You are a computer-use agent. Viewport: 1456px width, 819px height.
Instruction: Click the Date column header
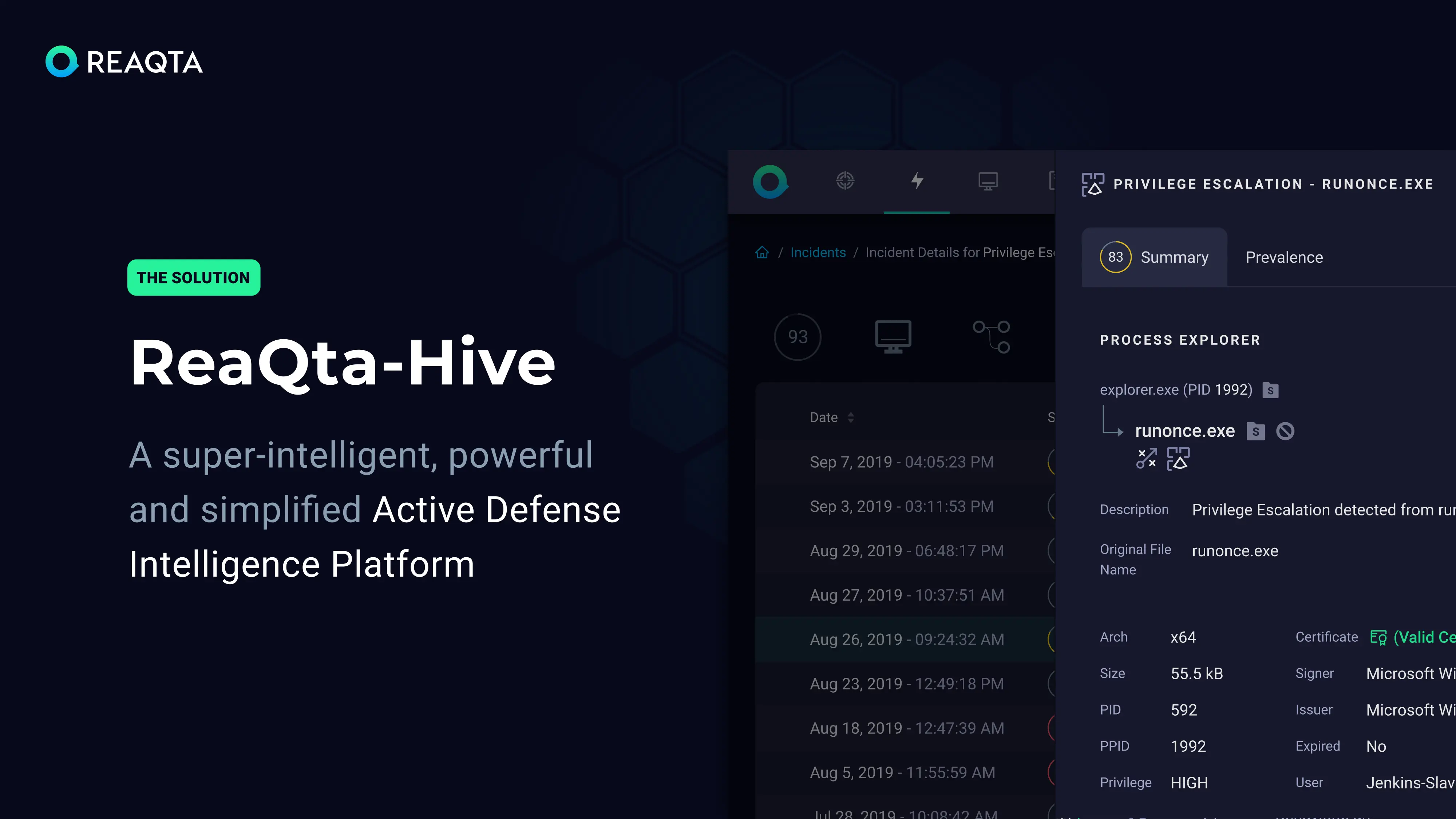pyautogui.click(x=823, y=417)
